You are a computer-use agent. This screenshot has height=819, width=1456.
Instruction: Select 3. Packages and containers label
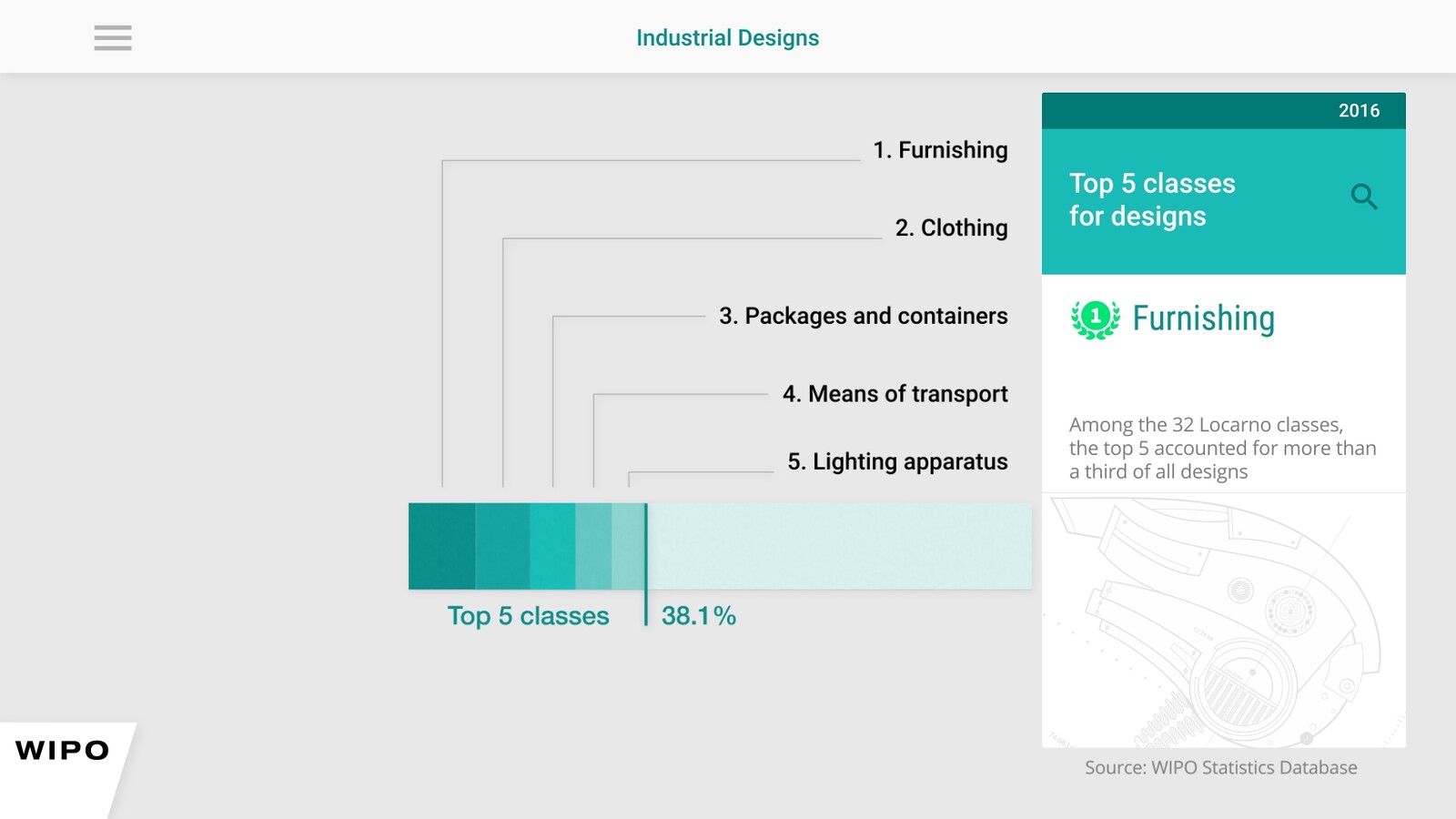tap(863, 316)
